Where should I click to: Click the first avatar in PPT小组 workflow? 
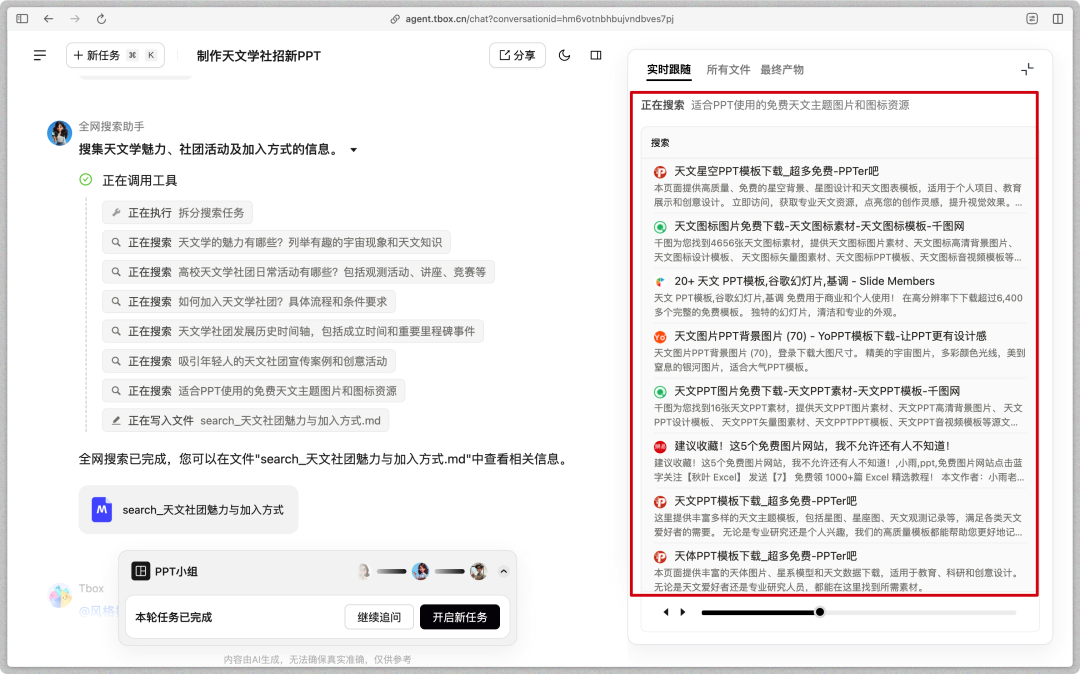(x=364, y=571)
